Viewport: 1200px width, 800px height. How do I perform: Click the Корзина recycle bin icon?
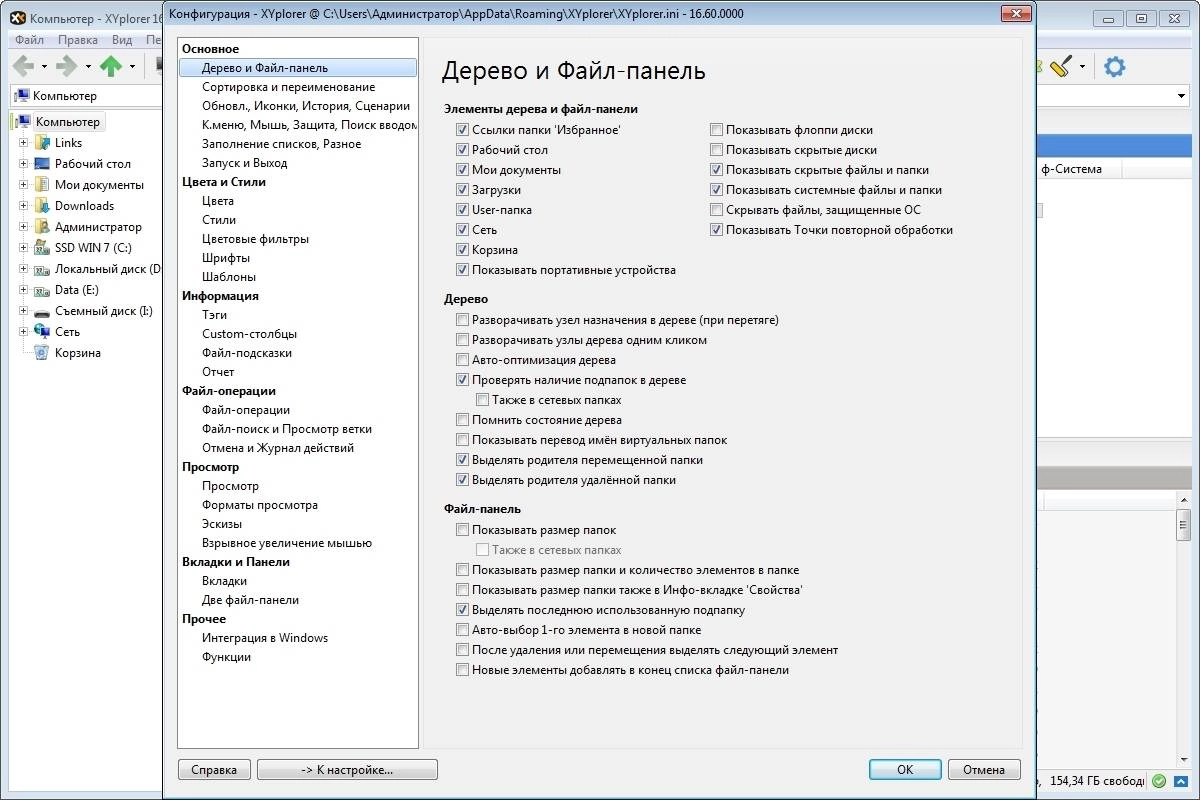point(42,353)
